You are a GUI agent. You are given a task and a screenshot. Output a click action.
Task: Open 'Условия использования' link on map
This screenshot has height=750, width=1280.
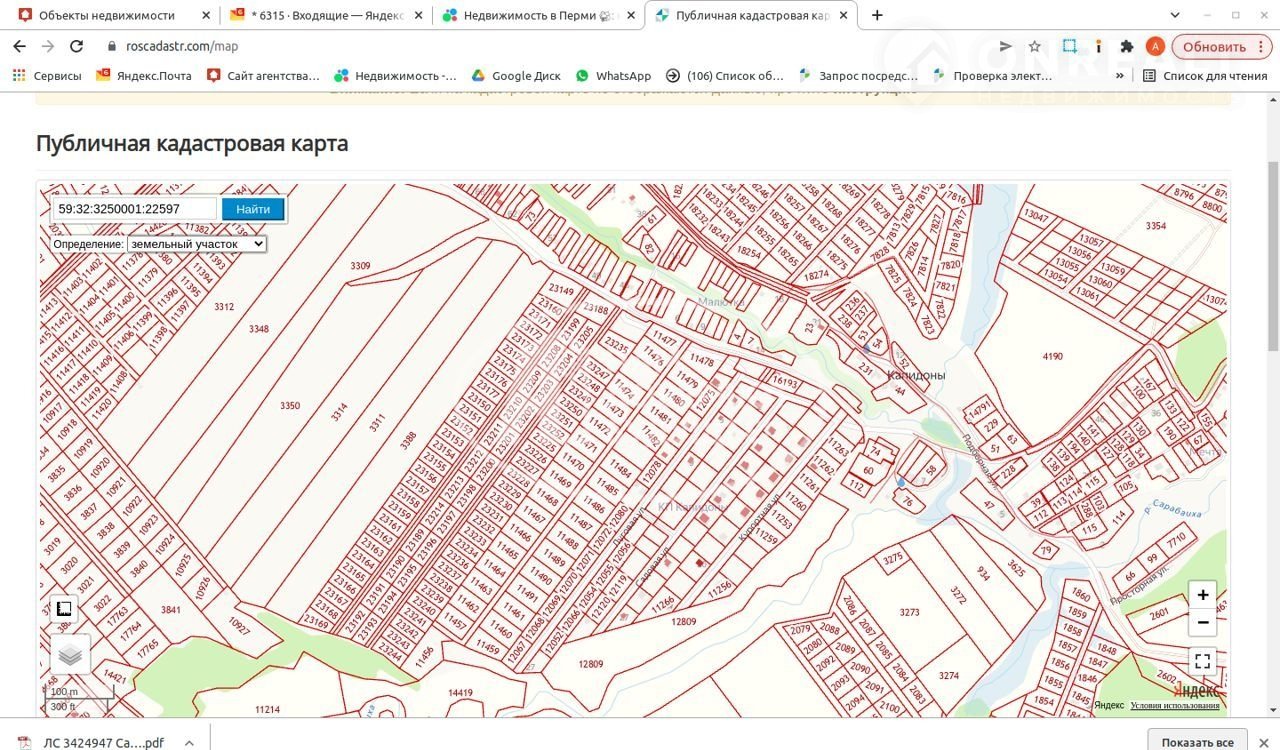click(1174, 705)
